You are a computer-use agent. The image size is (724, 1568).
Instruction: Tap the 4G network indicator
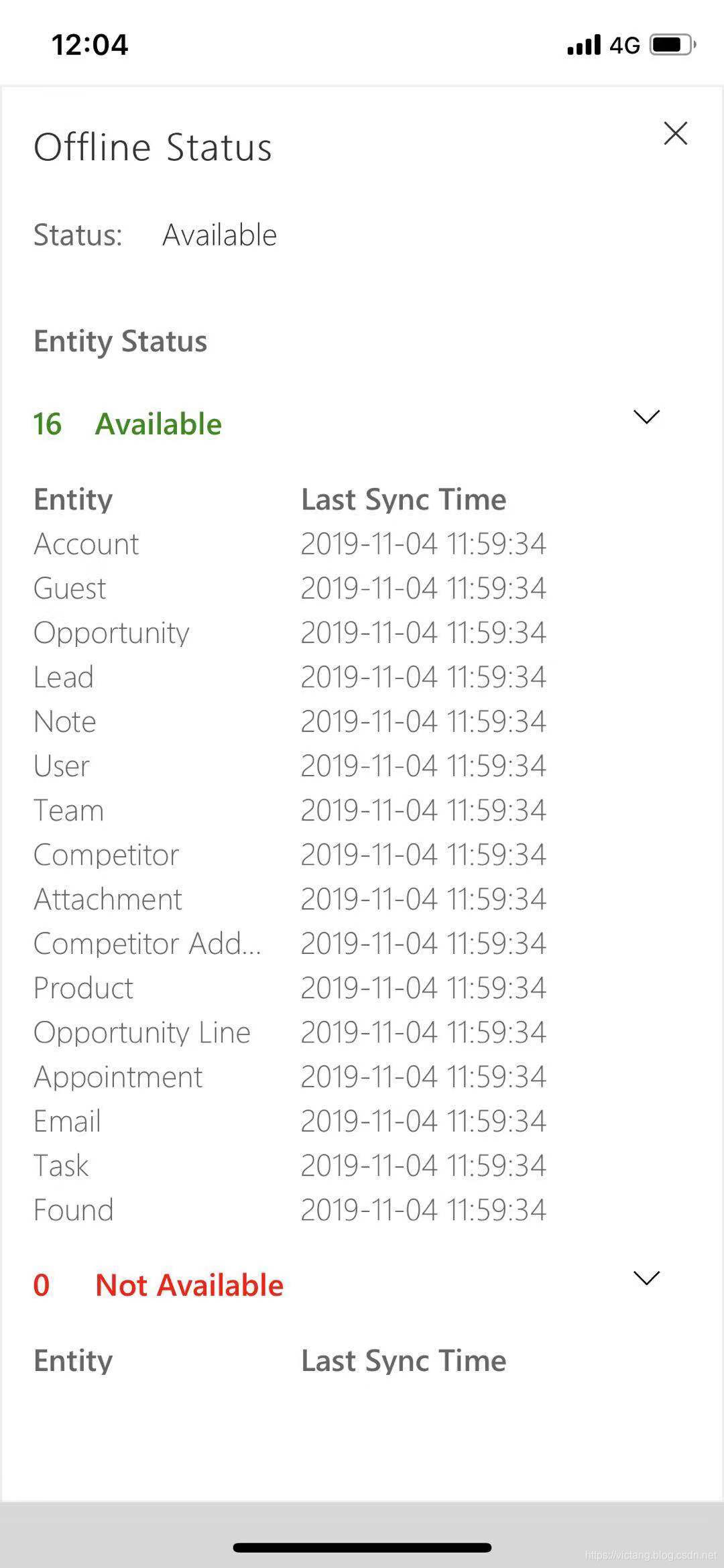tap(625, 45)
